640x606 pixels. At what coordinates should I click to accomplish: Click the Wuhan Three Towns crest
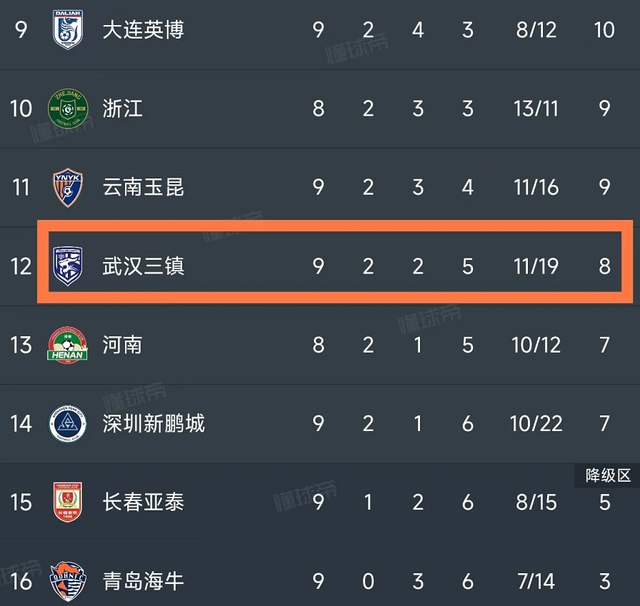point(68,265)
